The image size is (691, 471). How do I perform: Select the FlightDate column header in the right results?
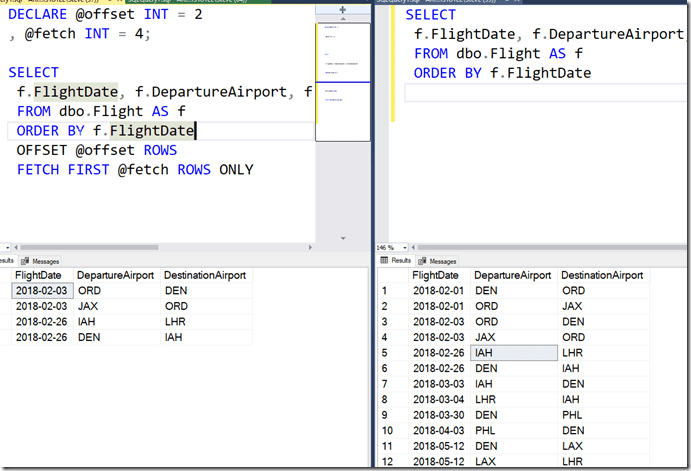click(439, 275)
